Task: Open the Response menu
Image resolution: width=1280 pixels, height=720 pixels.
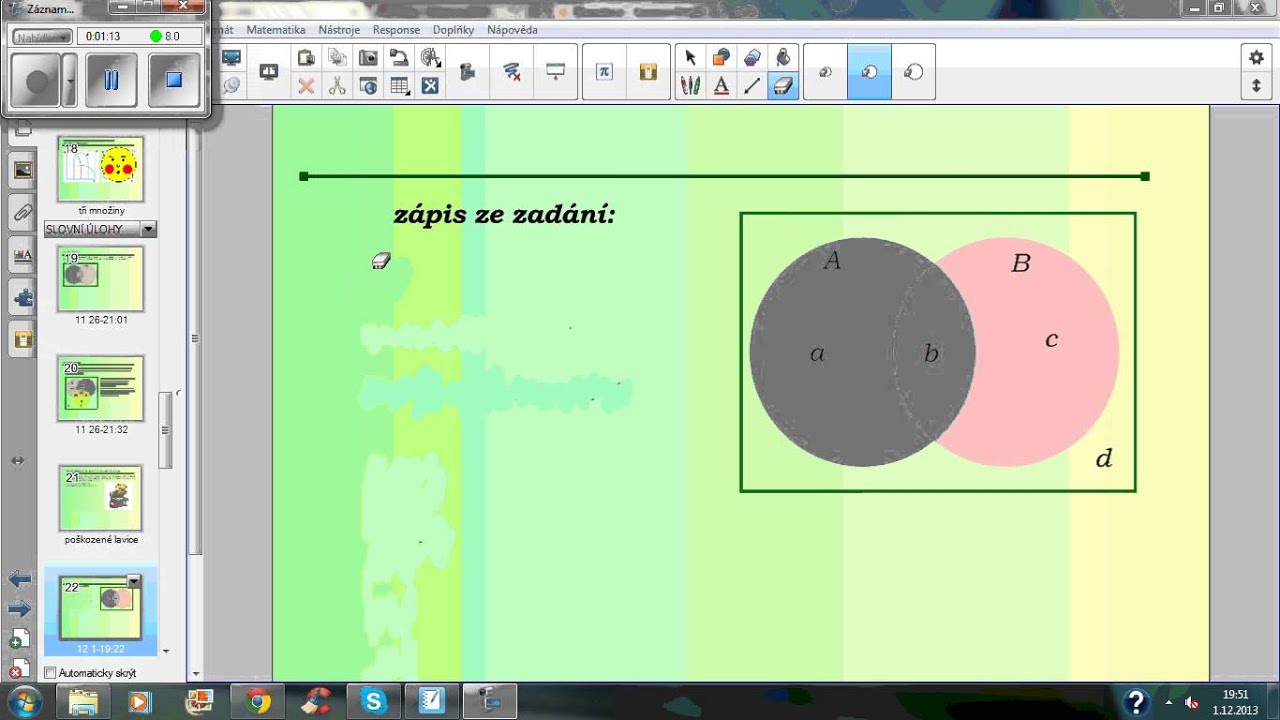Action: [x=396, y=30]
